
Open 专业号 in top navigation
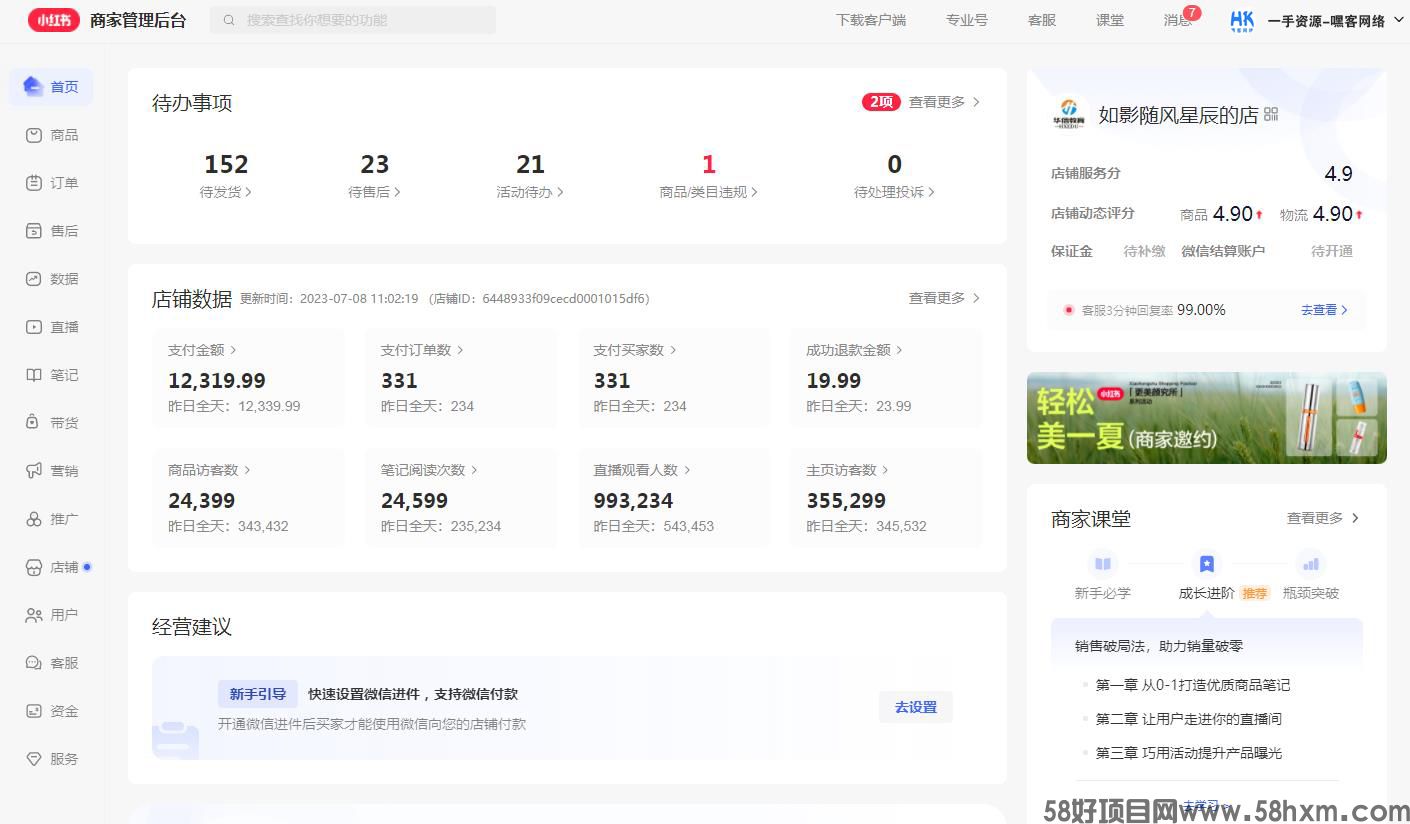967,20
